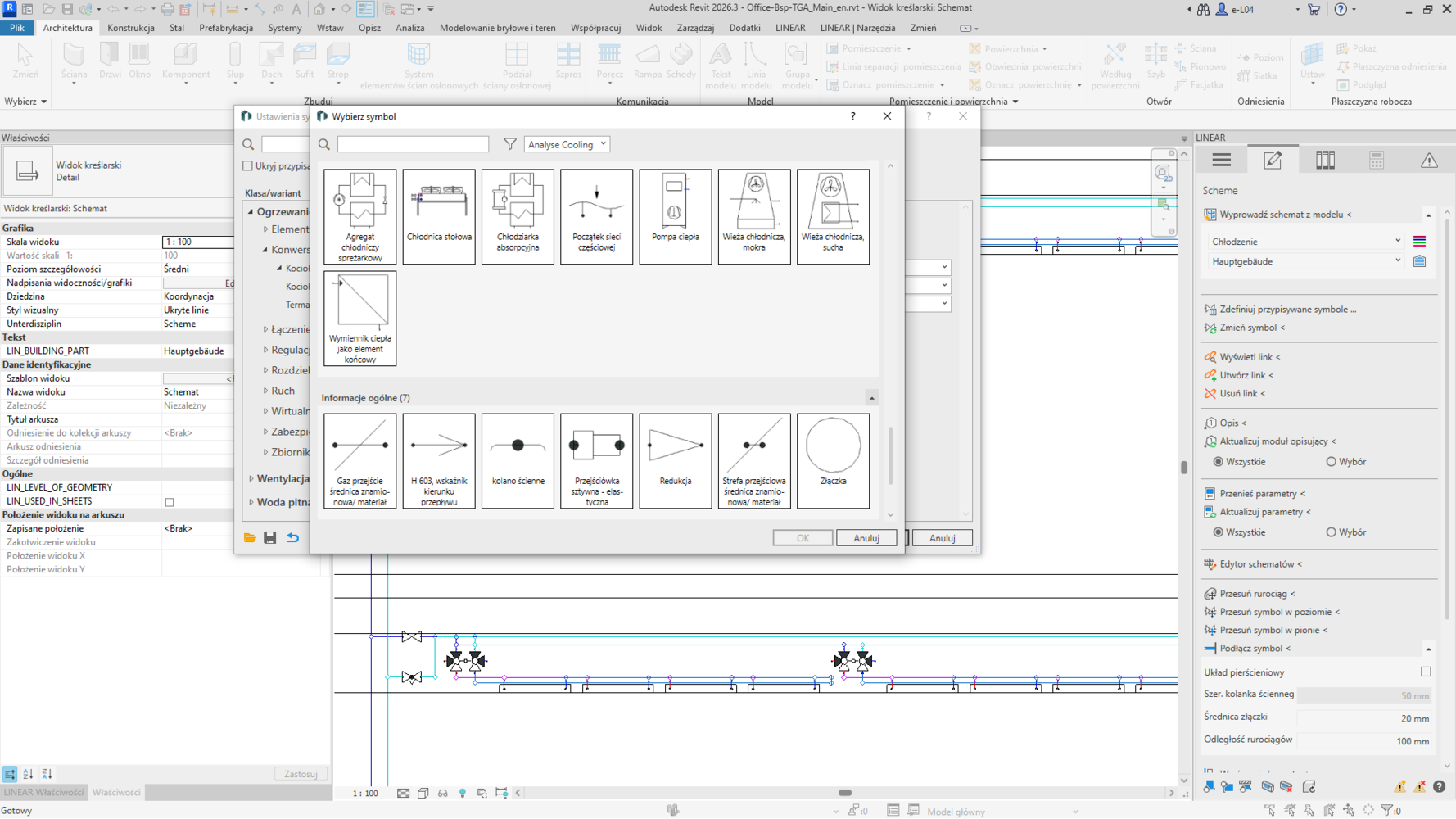The image size is (1456, 819).
Task: Select the Pompa ciepła symbol
Action: 675,216
